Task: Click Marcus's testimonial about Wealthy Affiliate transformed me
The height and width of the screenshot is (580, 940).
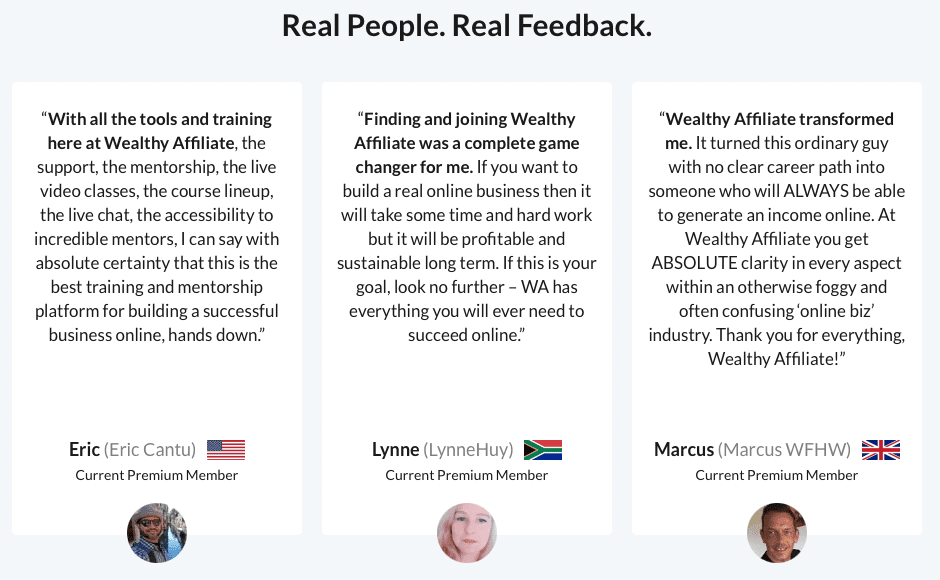Action: (776, 239)
